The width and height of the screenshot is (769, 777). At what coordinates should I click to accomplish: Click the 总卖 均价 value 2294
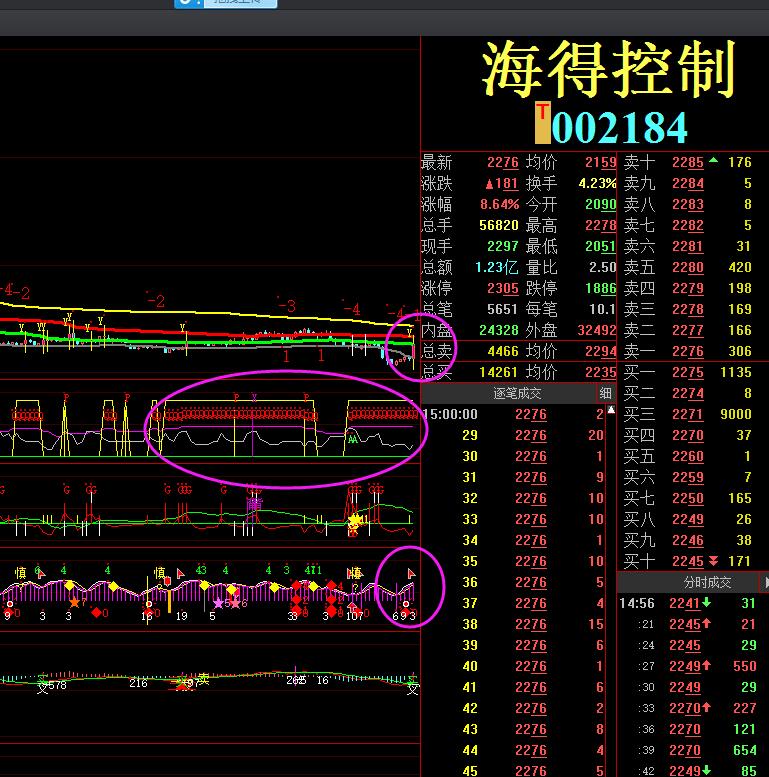(x=601, y=351)
